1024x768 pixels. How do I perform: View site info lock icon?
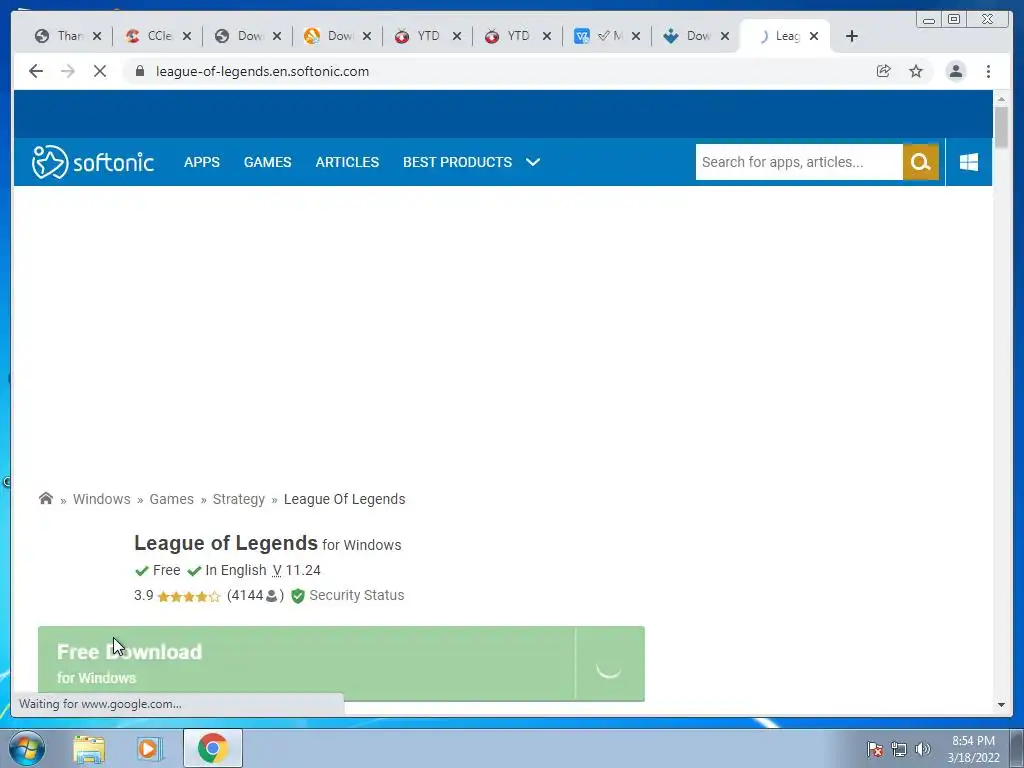tap(140, 71)
